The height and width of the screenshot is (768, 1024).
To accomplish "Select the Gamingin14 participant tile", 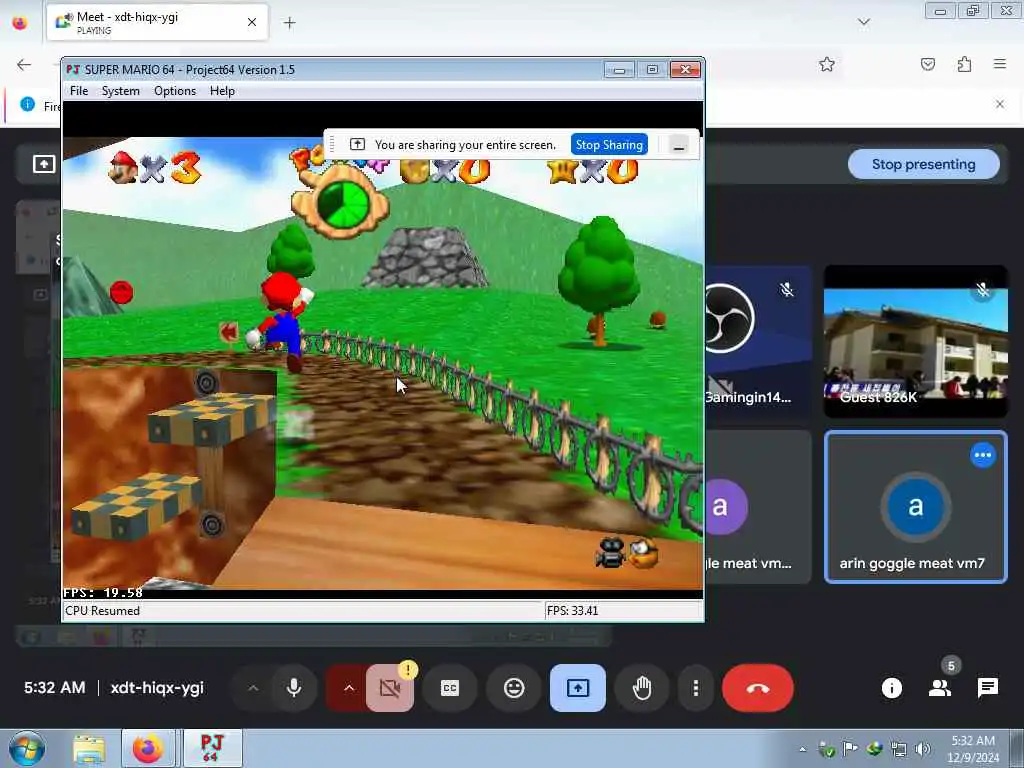I will point(758,341).
